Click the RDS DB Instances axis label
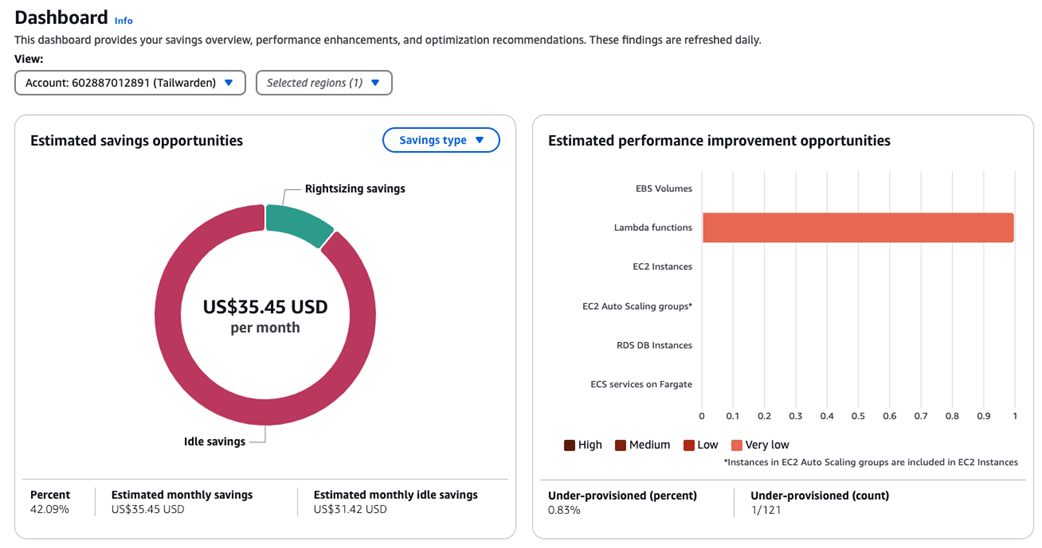Viewport: 1042px width, 548px height. click(654, 345)
